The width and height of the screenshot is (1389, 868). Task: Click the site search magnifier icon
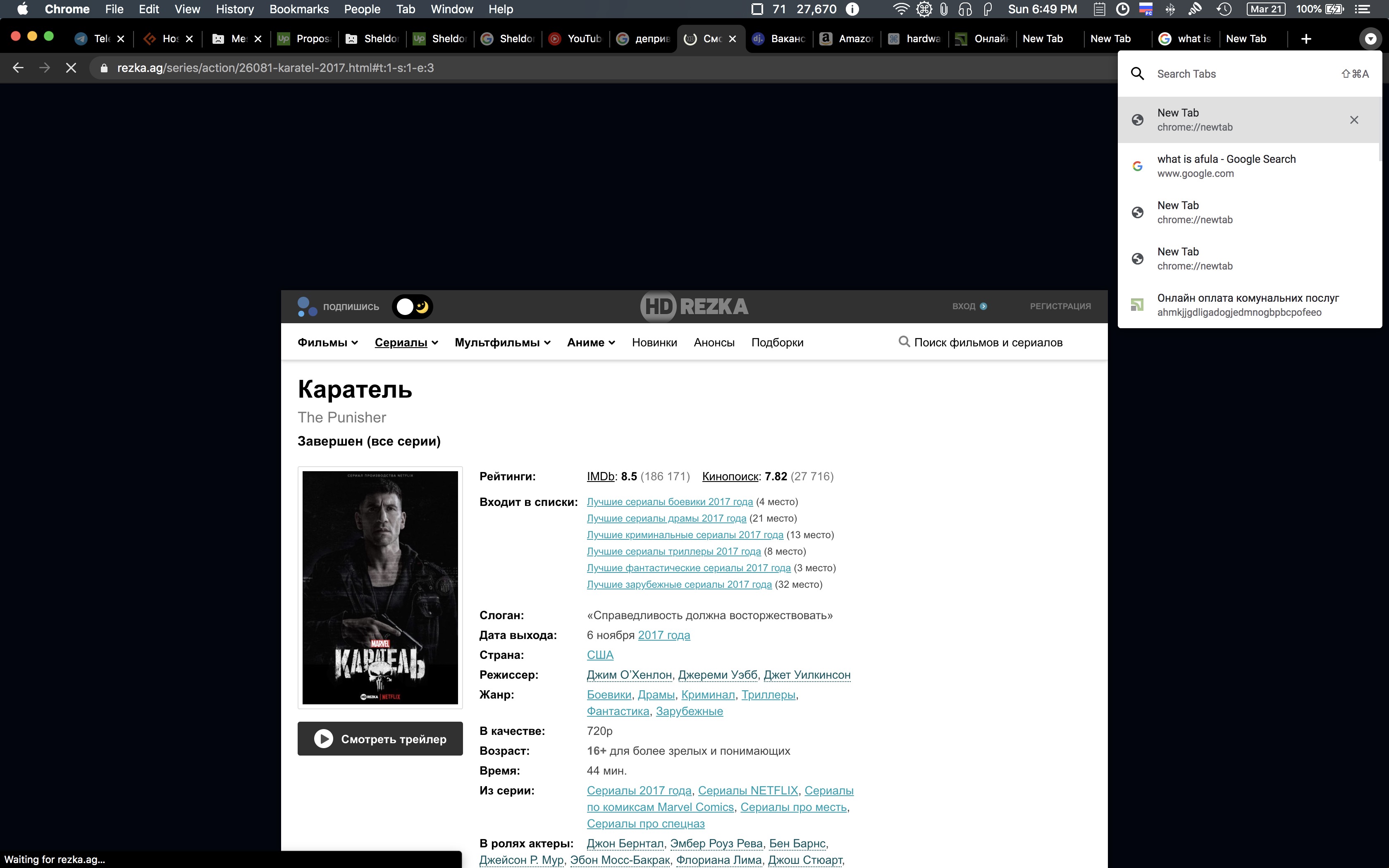click(904, 342)
